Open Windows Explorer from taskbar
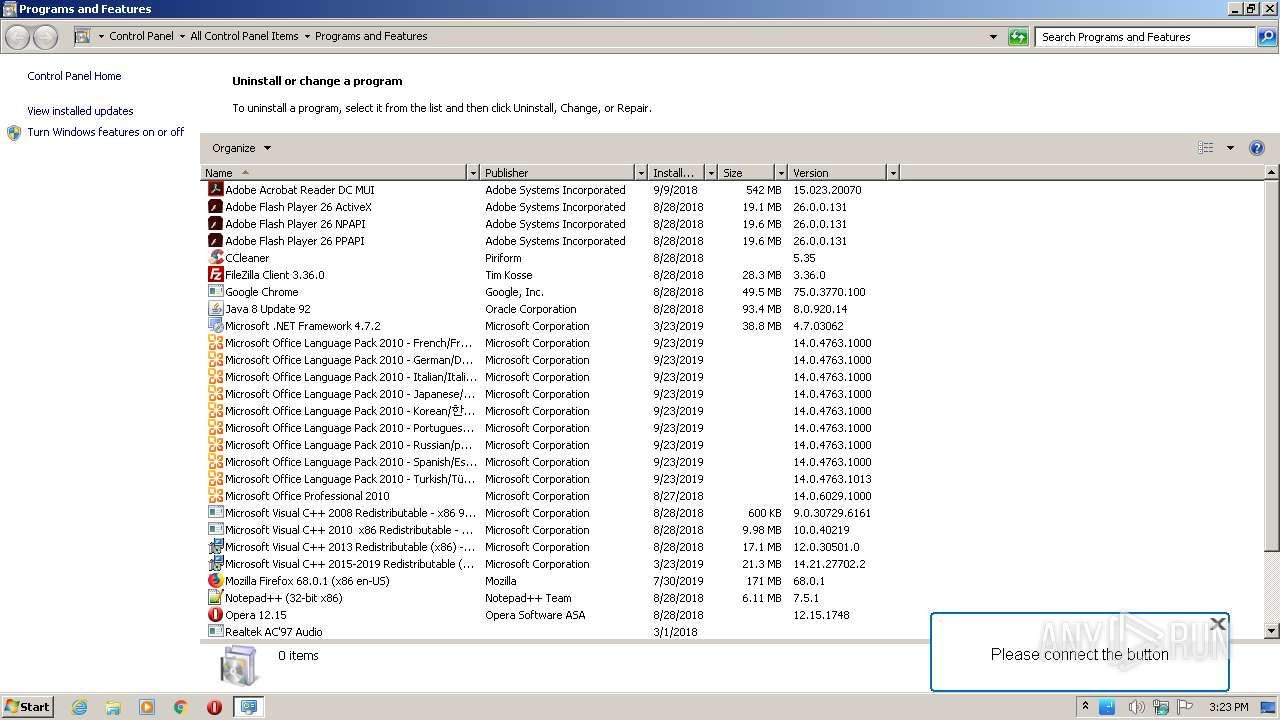 [x=113, y=707]
